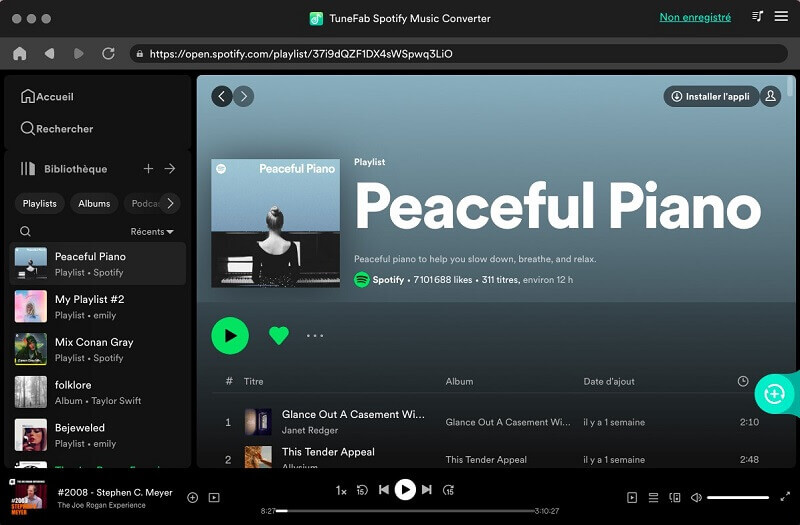The width and height of the screenshot is (800, 525).
Task: Open Rechercher in the sidebar
Action: (x=57, y=129)
